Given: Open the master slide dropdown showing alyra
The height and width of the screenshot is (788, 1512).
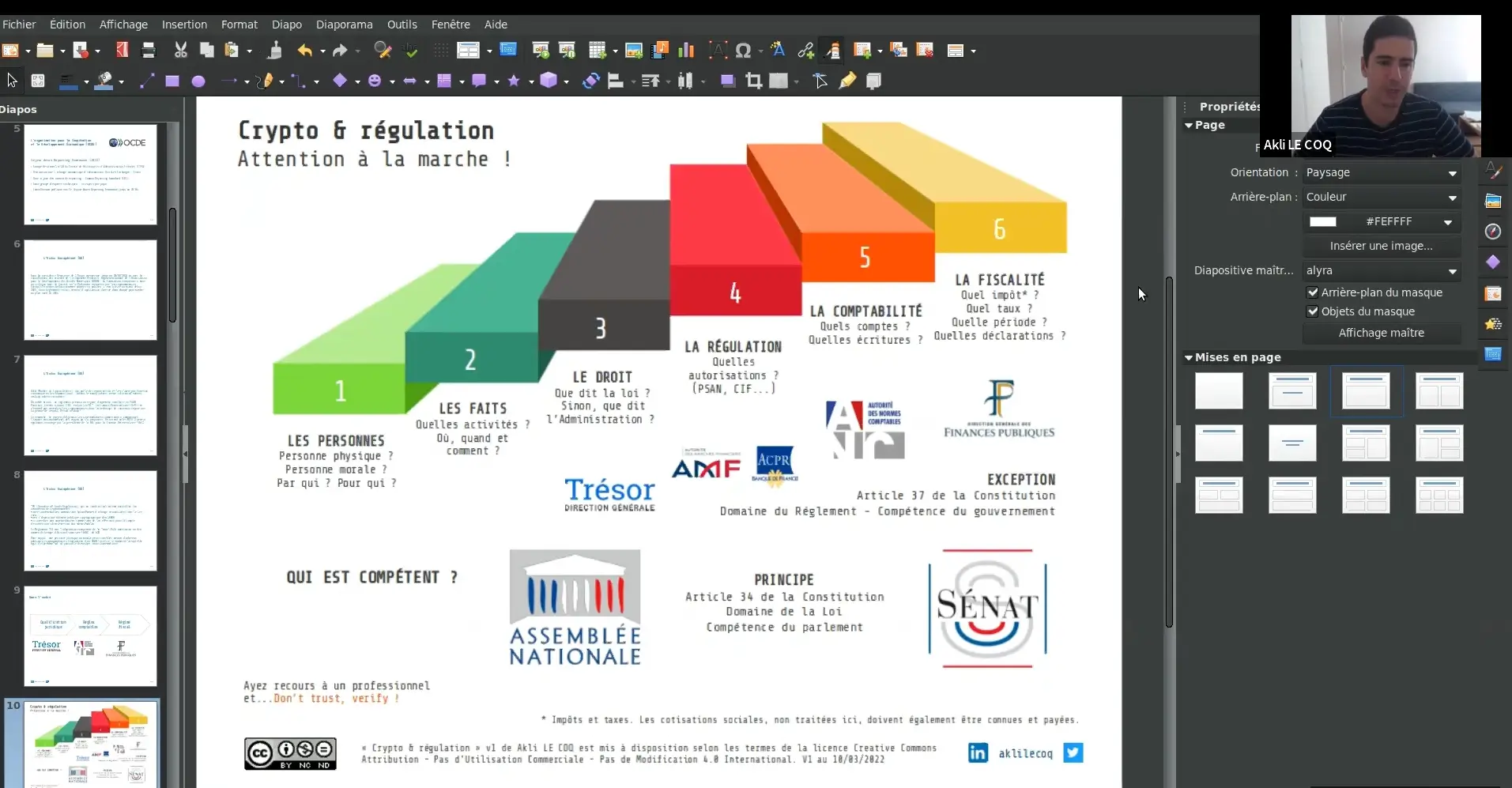Looking at the screenshot, I should point(1381,270).
